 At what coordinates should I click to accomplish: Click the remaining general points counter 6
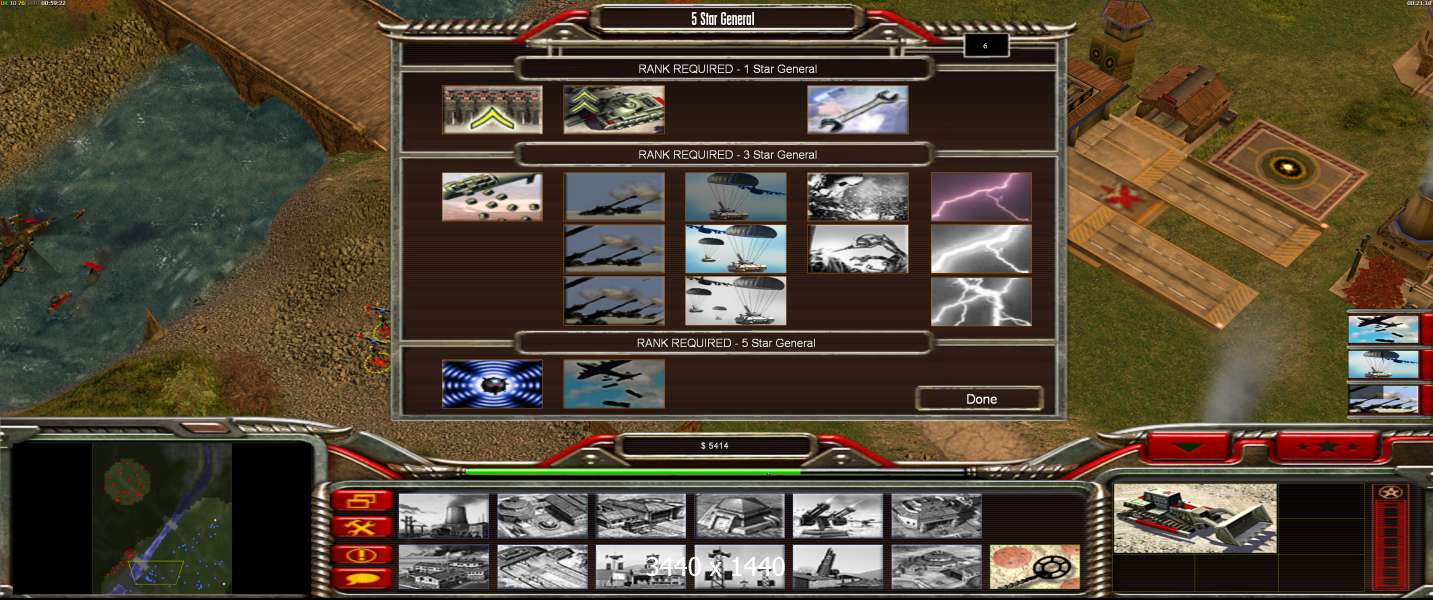tap(986, 45)
